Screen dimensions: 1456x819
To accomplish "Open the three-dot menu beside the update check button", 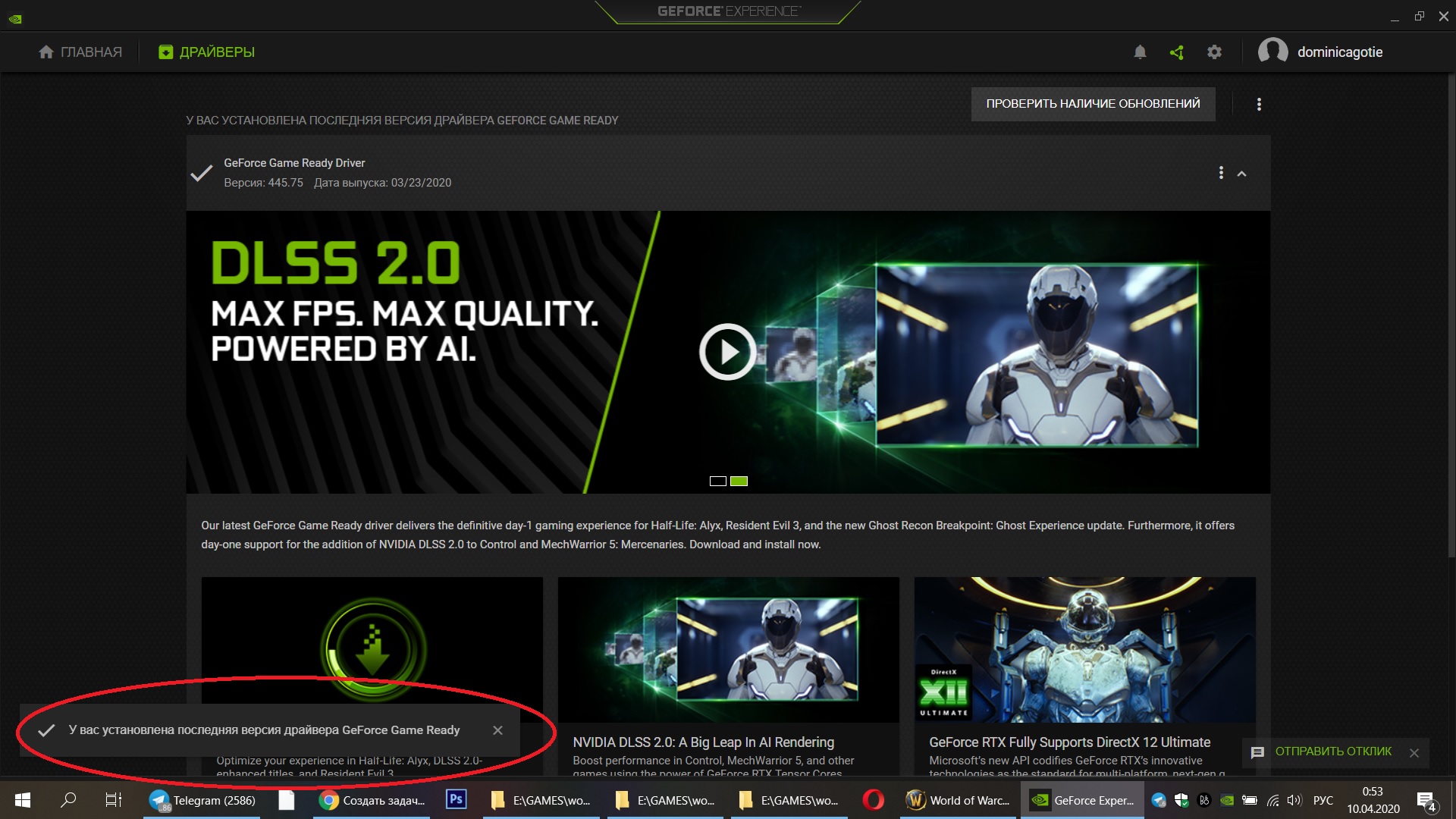I will pos(1259,105).
